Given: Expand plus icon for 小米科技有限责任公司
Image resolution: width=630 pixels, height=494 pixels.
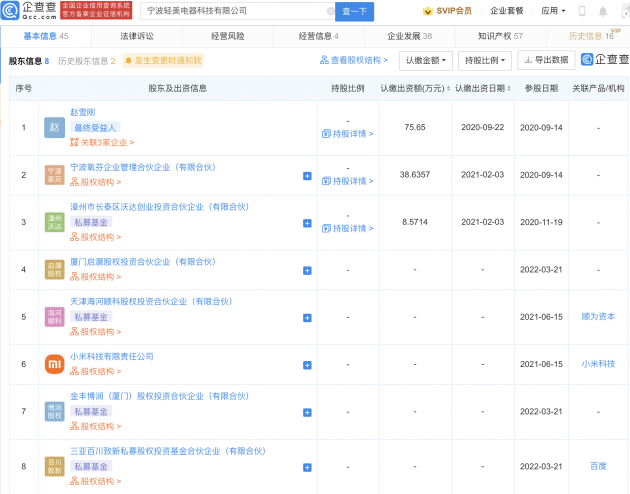Looking at the screenshot, I should 307,365.
